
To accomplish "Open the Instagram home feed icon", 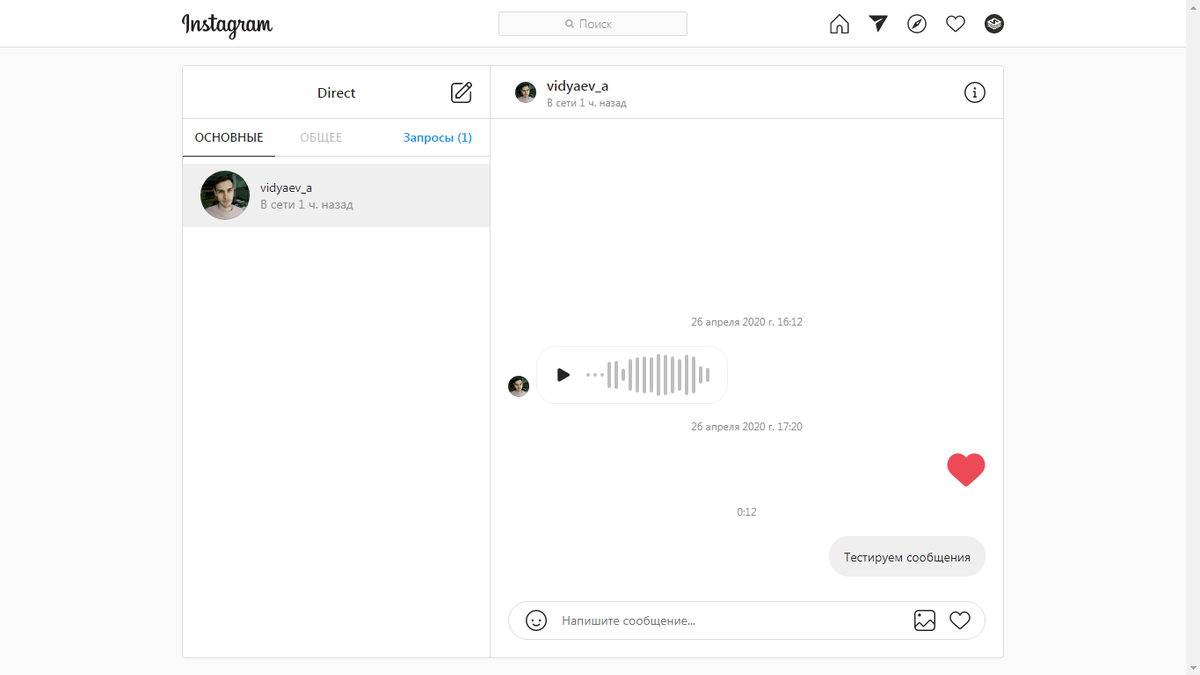I will (839, 24).
